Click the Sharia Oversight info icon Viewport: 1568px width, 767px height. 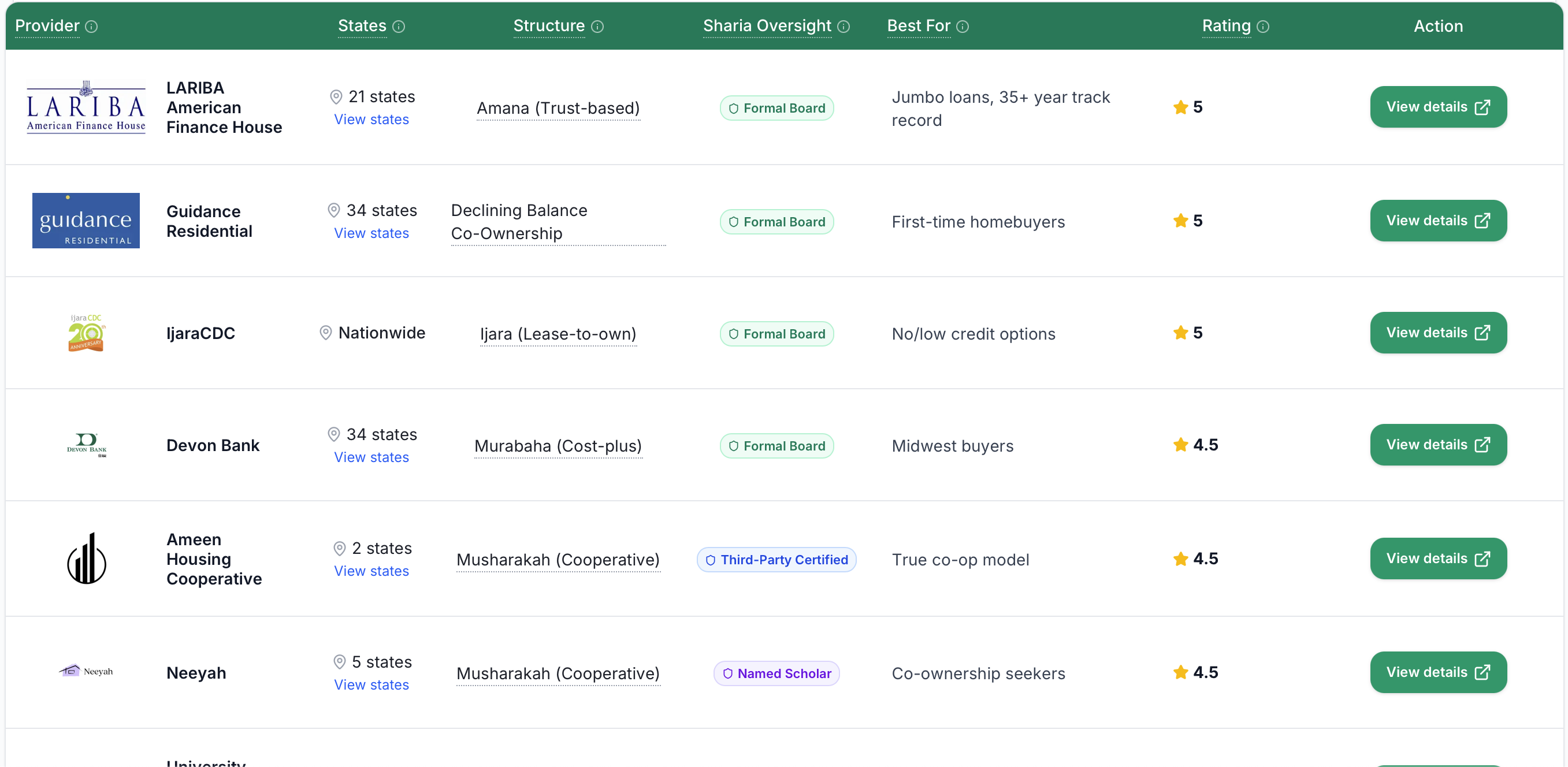pos(844,26)
